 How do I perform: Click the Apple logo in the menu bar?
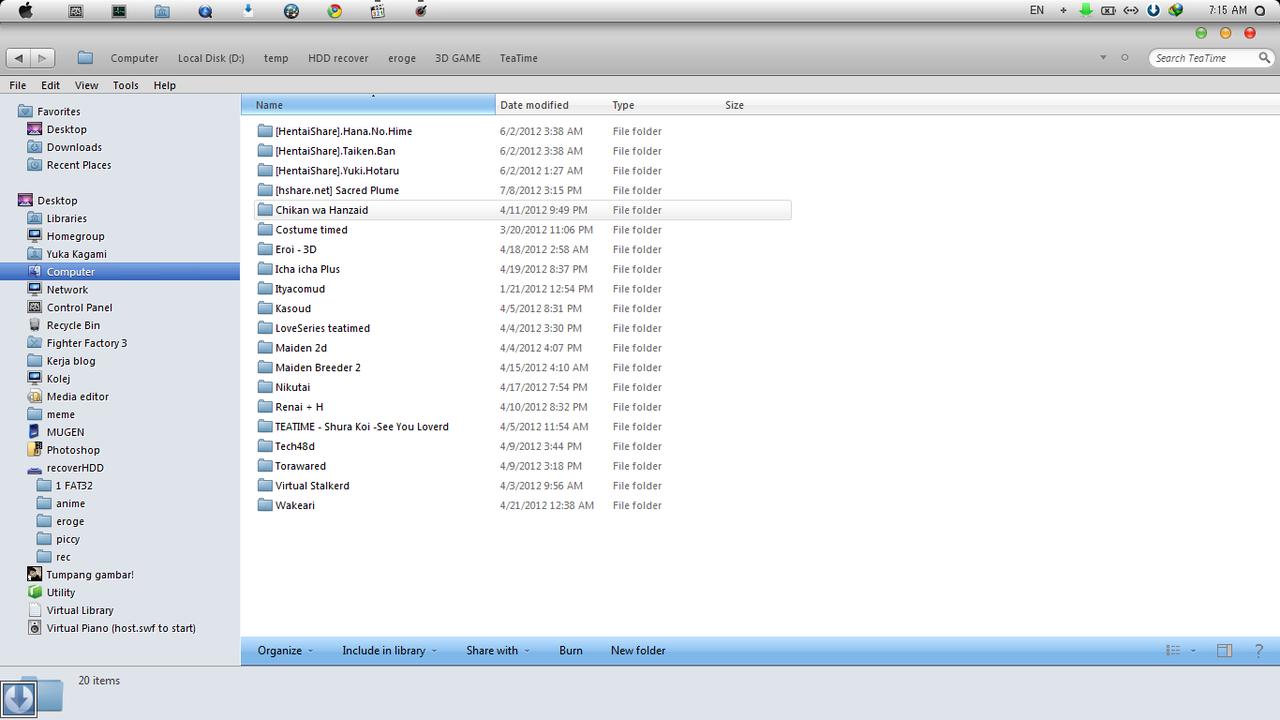tap(25, 11)
